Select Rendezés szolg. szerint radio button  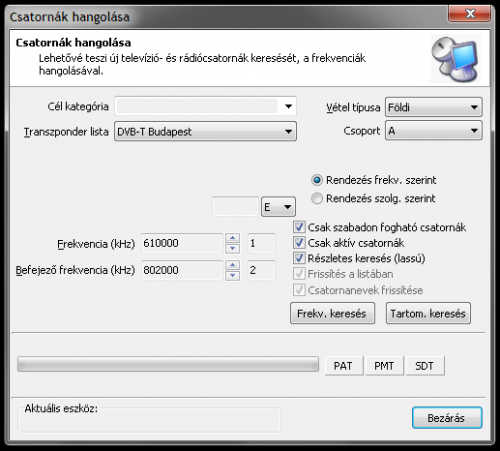(x=317, y=198)
